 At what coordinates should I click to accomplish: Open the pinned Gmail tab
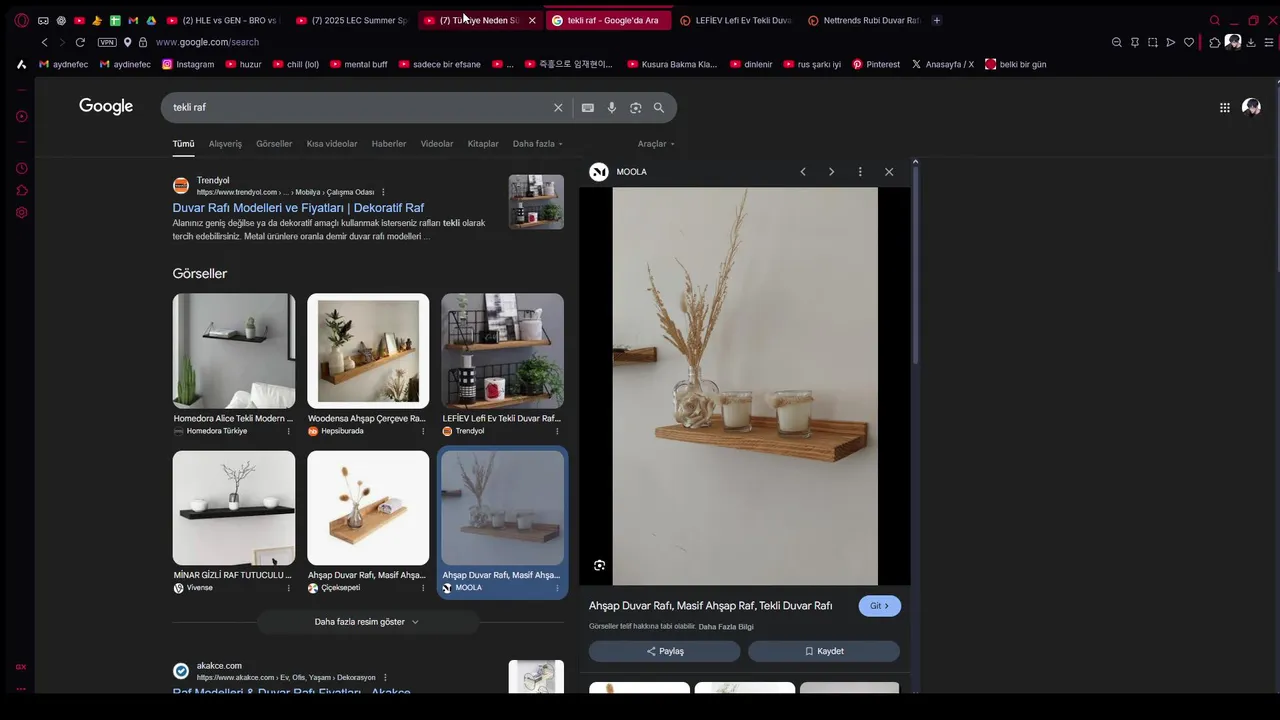pos(133,20)
